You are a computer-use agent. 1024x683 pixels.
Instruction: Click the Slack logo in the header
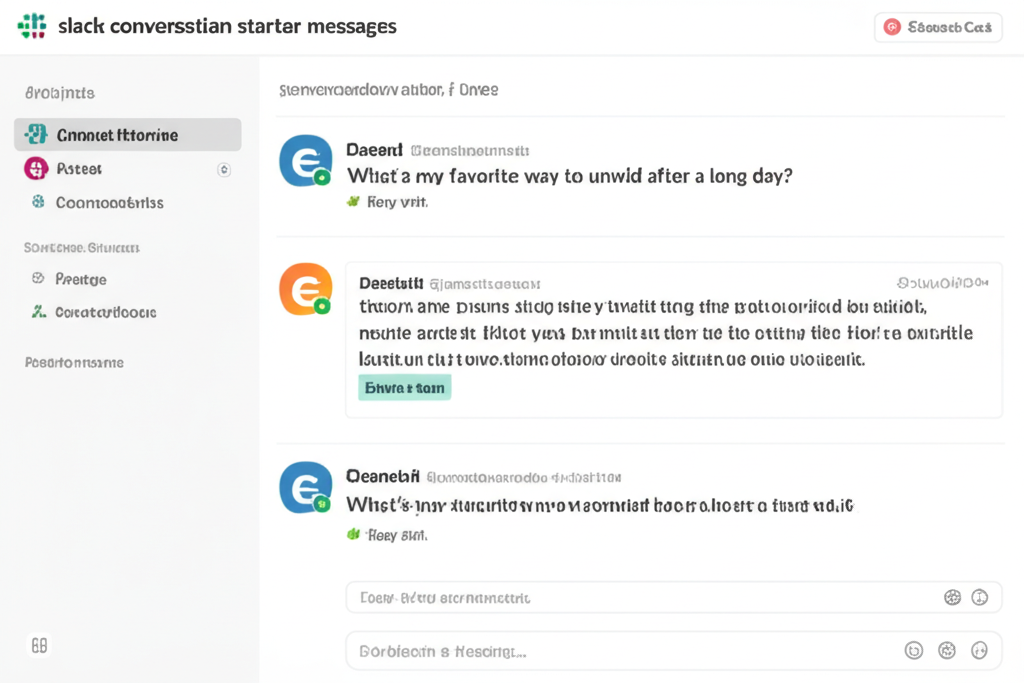tap(33, 26)
